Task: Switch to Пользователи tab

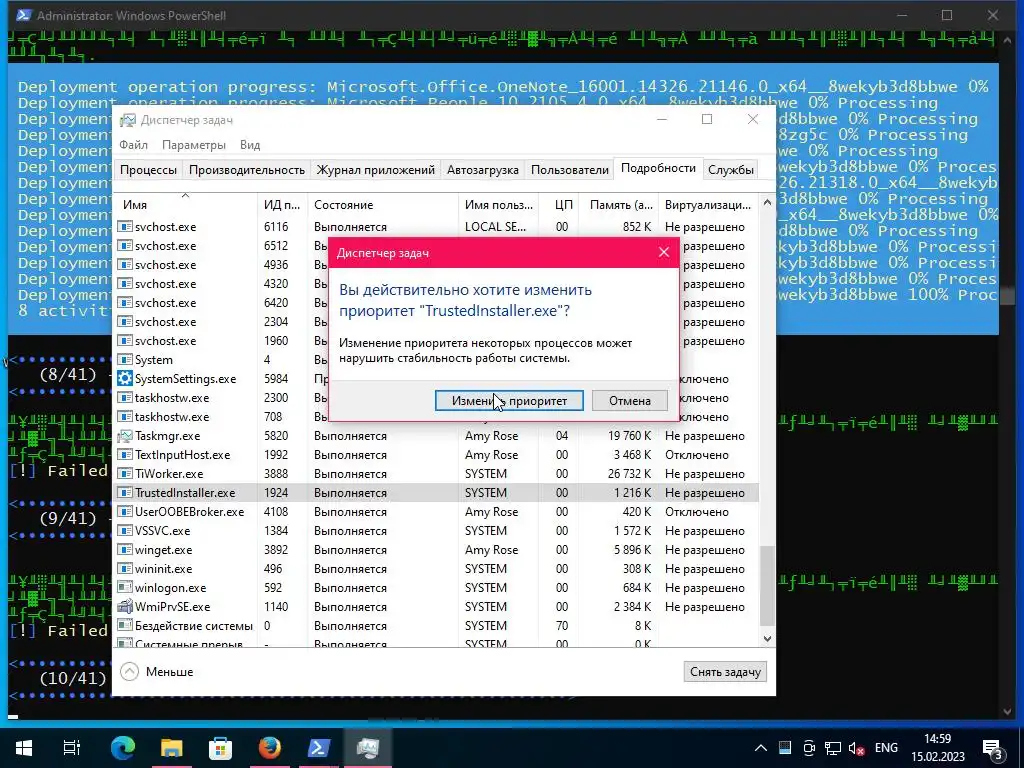Action: [x=569, y=170]
